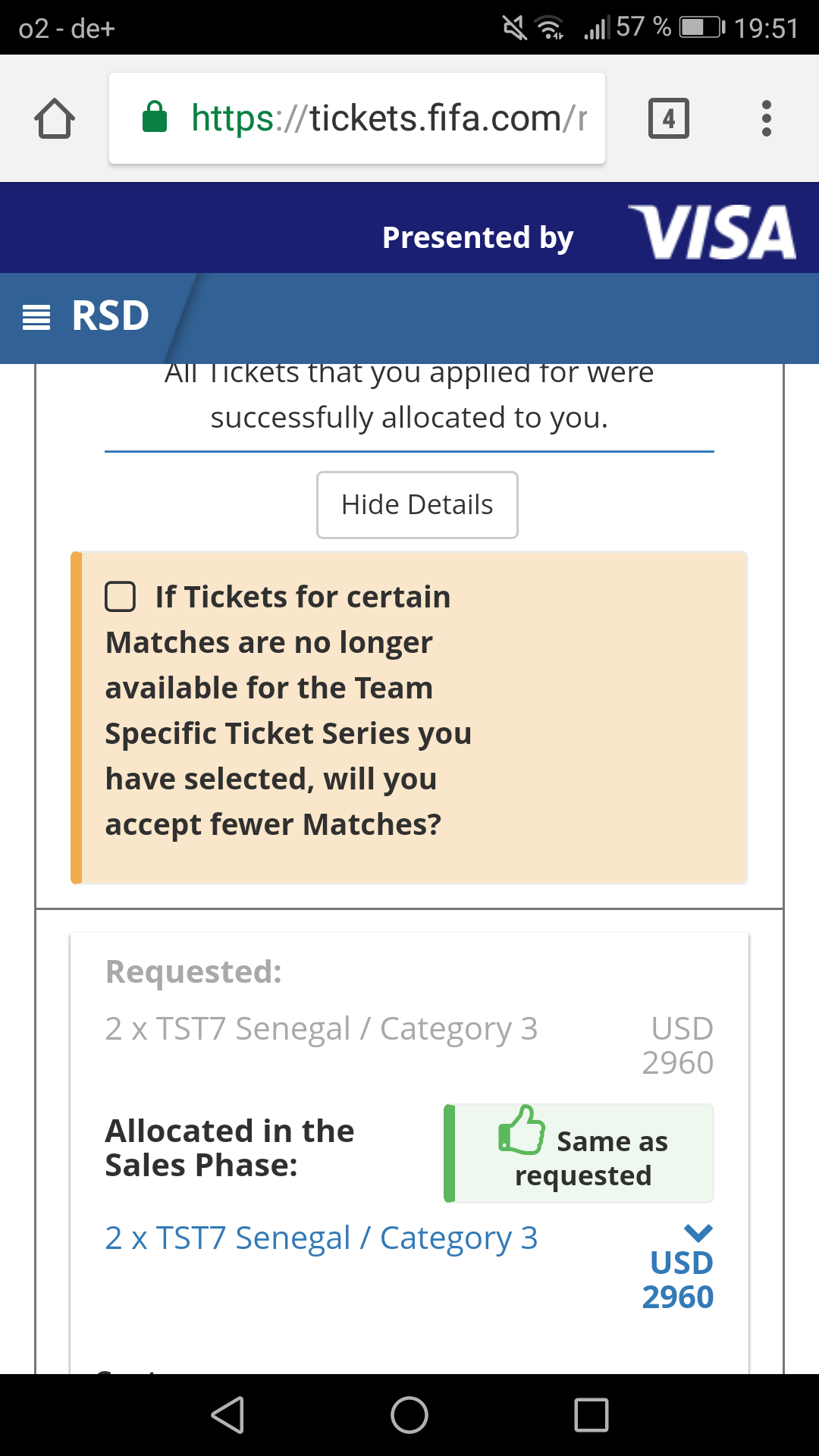Tap the battery indicator in status bar
This screenshot has width=819, height=1456.
pos(701,28)
